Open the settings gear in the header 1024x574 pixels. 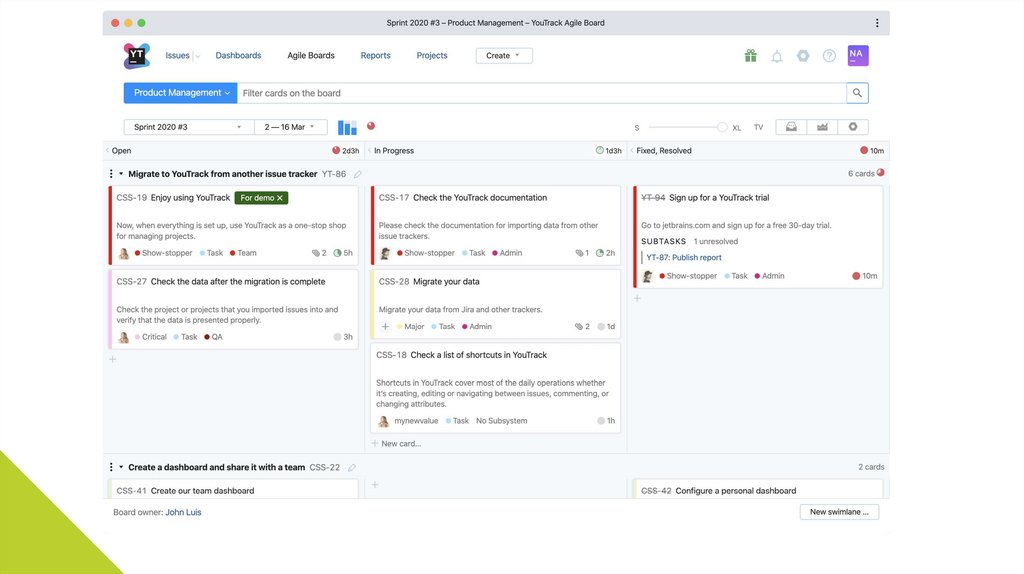click(803, 56)
